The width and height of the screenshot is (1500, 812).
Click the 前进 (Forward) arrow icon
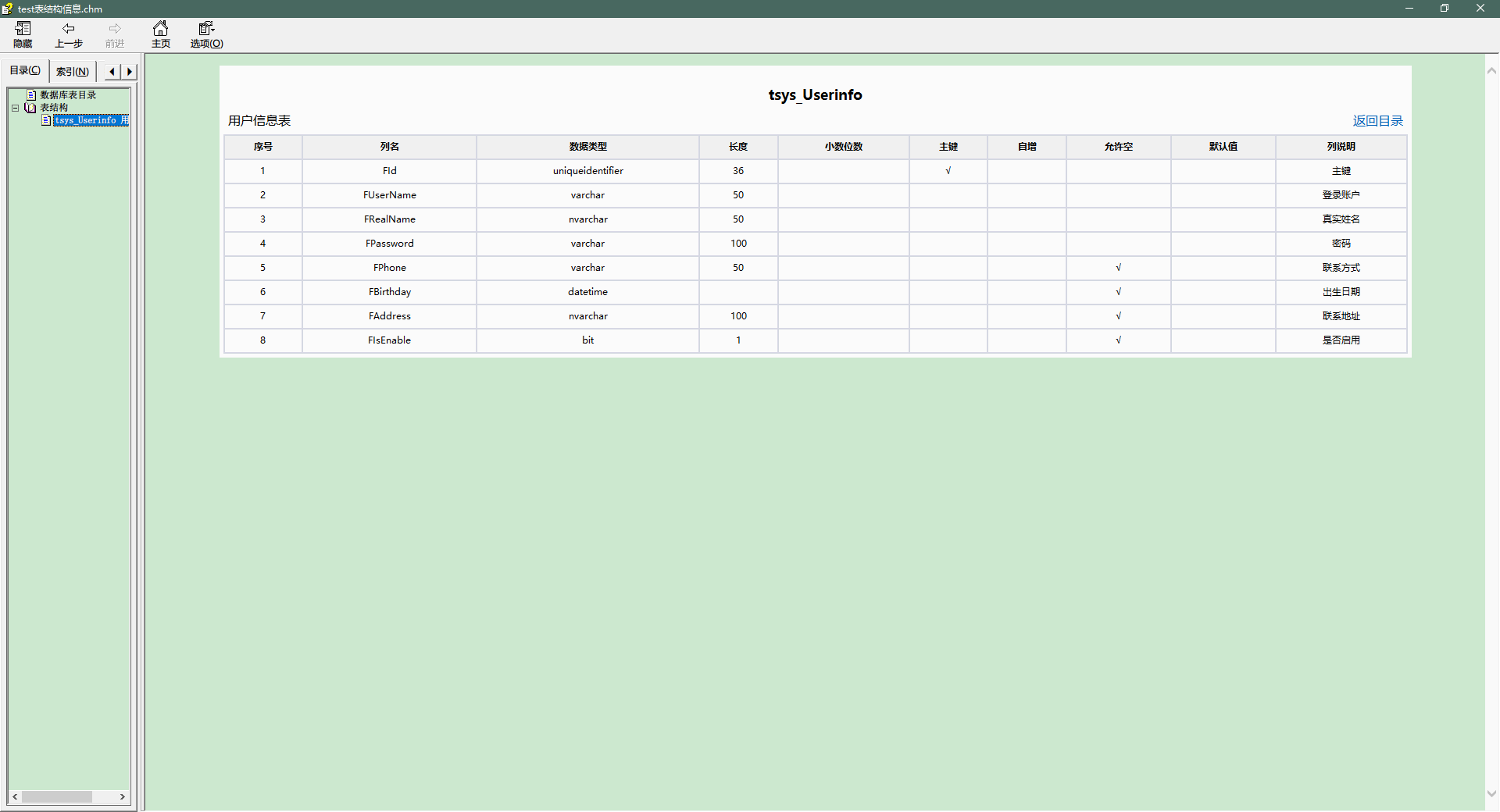pyautogui.click(x=115, y=28)
